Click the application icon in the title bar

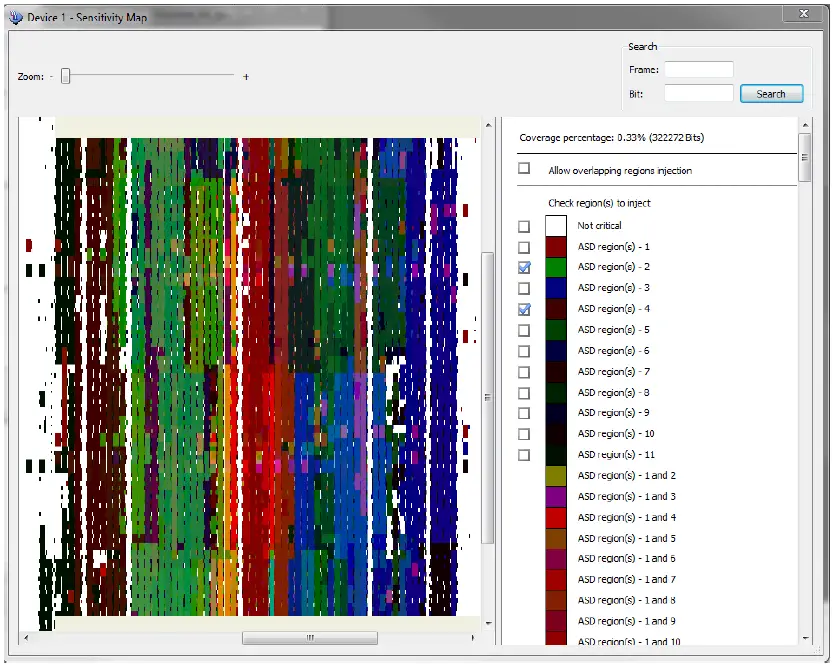(x=16, y=14)
